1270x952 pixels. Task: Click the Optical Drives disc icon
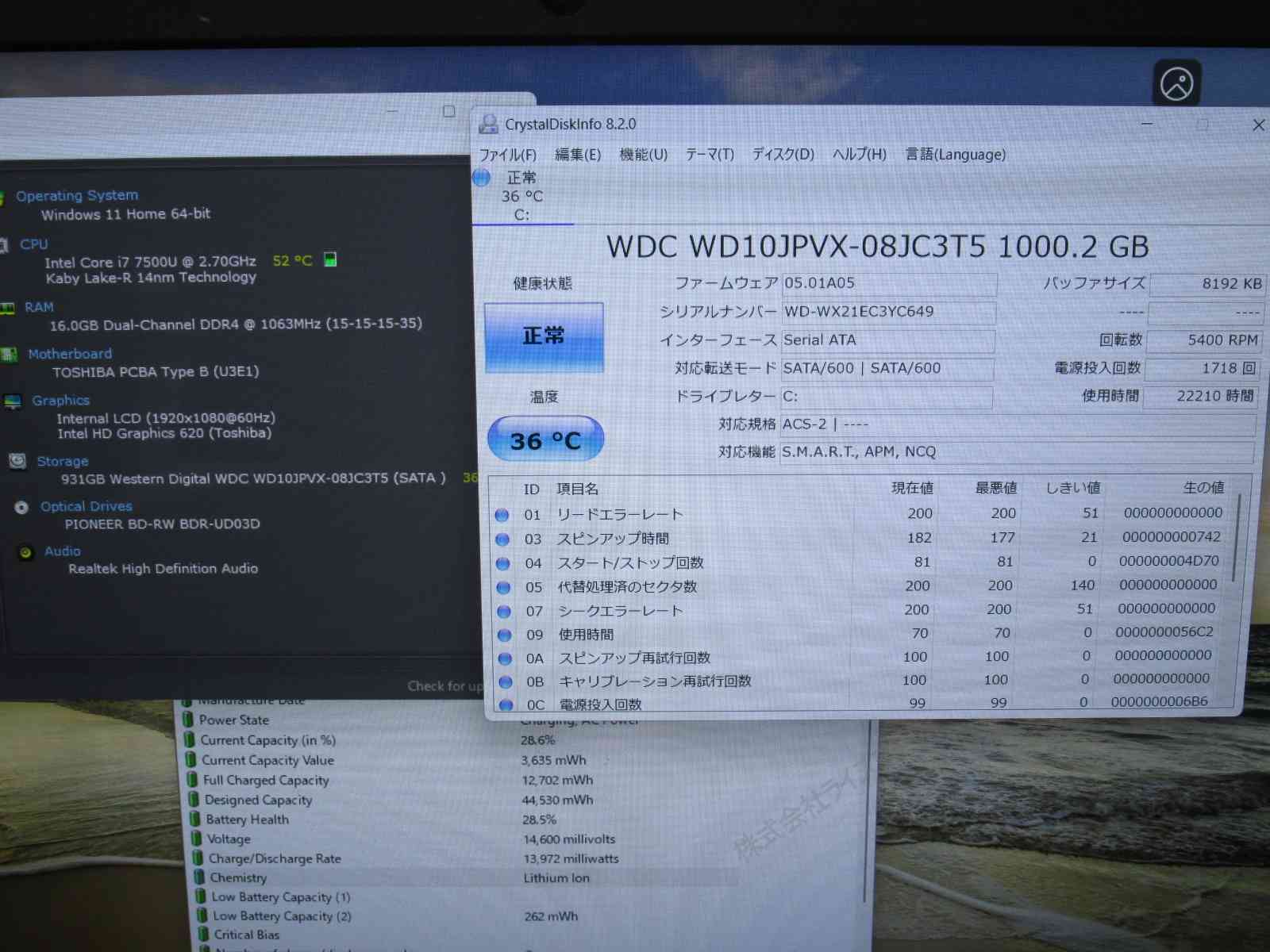coord(21,507)
